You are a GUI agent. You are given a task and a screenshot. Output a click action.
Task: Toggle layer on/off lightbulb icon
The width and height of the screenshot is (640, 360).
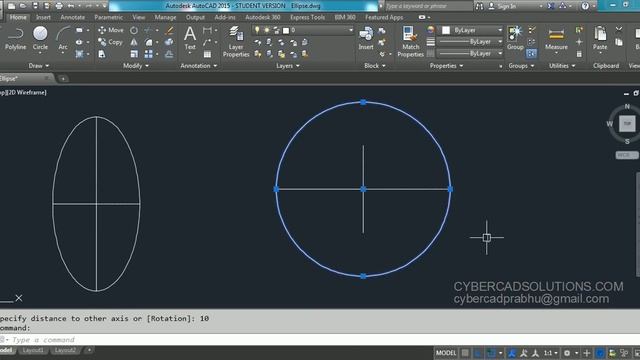point(257,30)
